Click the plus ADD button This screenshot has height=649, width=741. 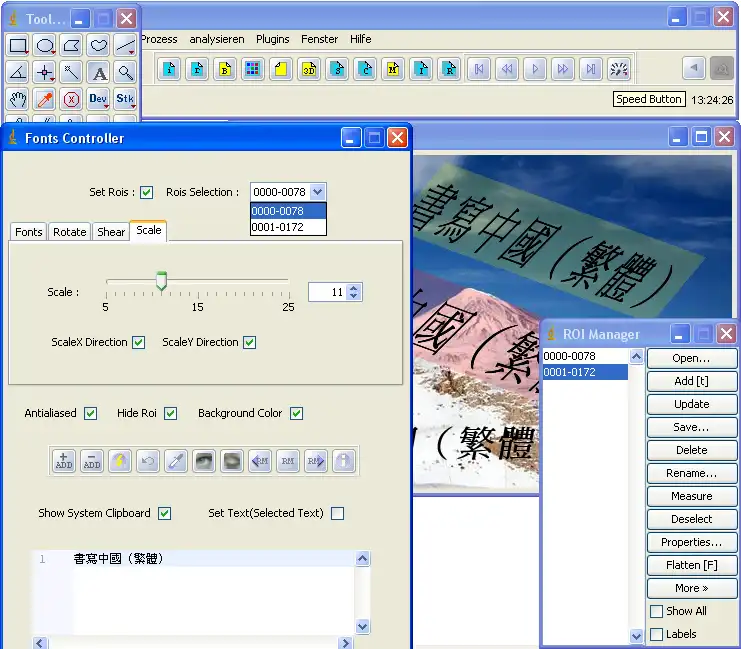tap(64, 461)
